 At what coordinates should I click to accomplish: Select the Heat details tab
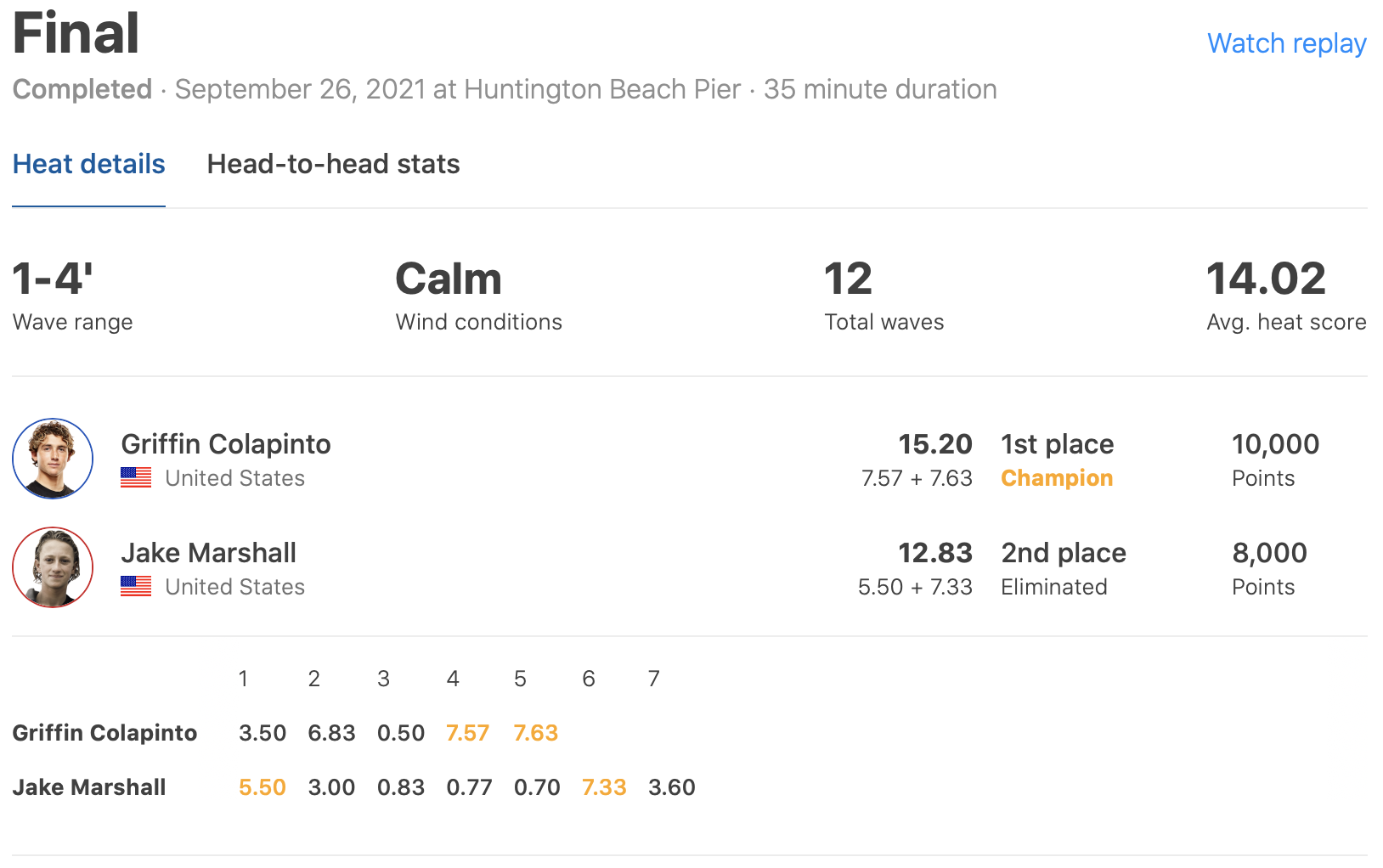click(88, 164)
